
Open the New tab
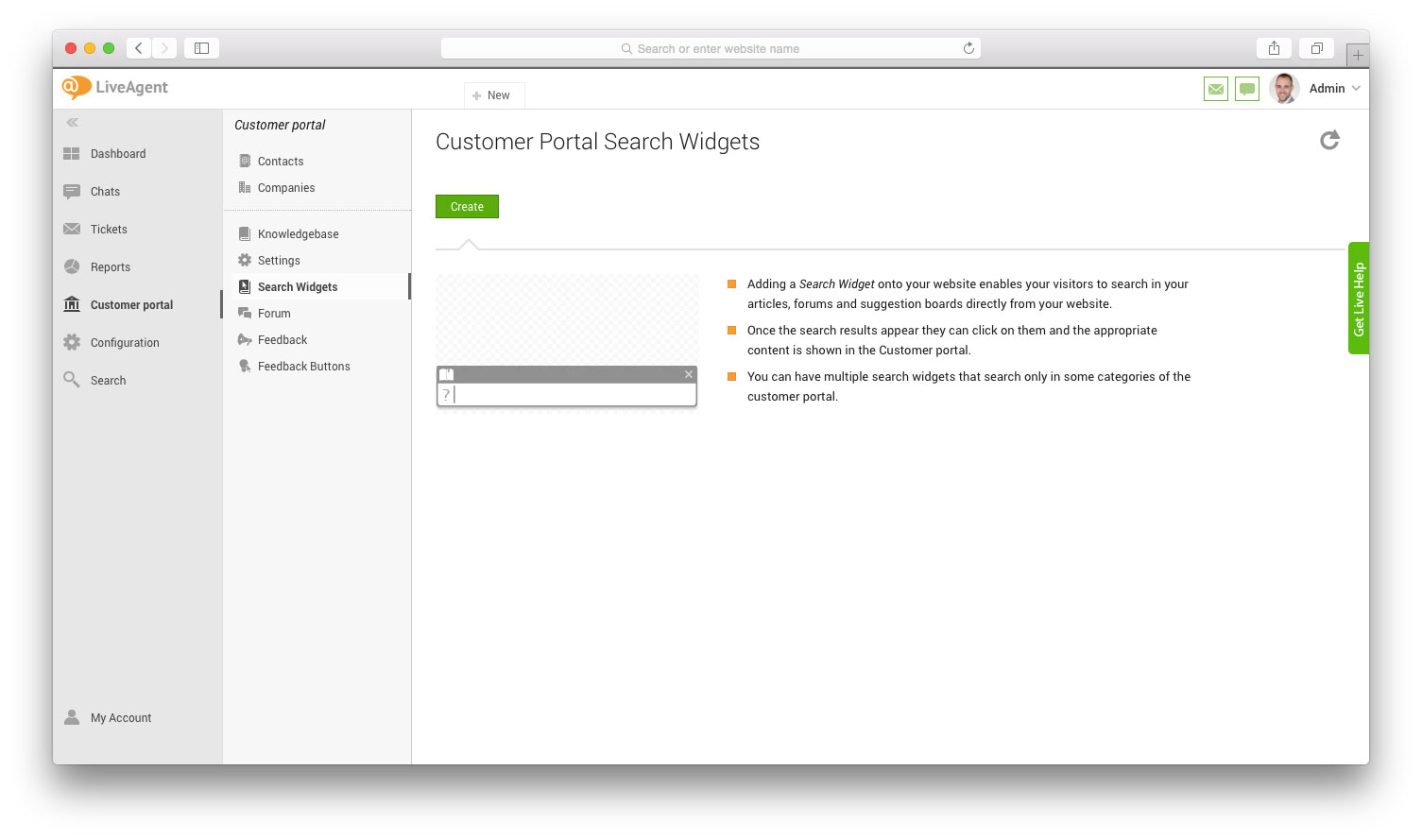click(x=494, y=95)
